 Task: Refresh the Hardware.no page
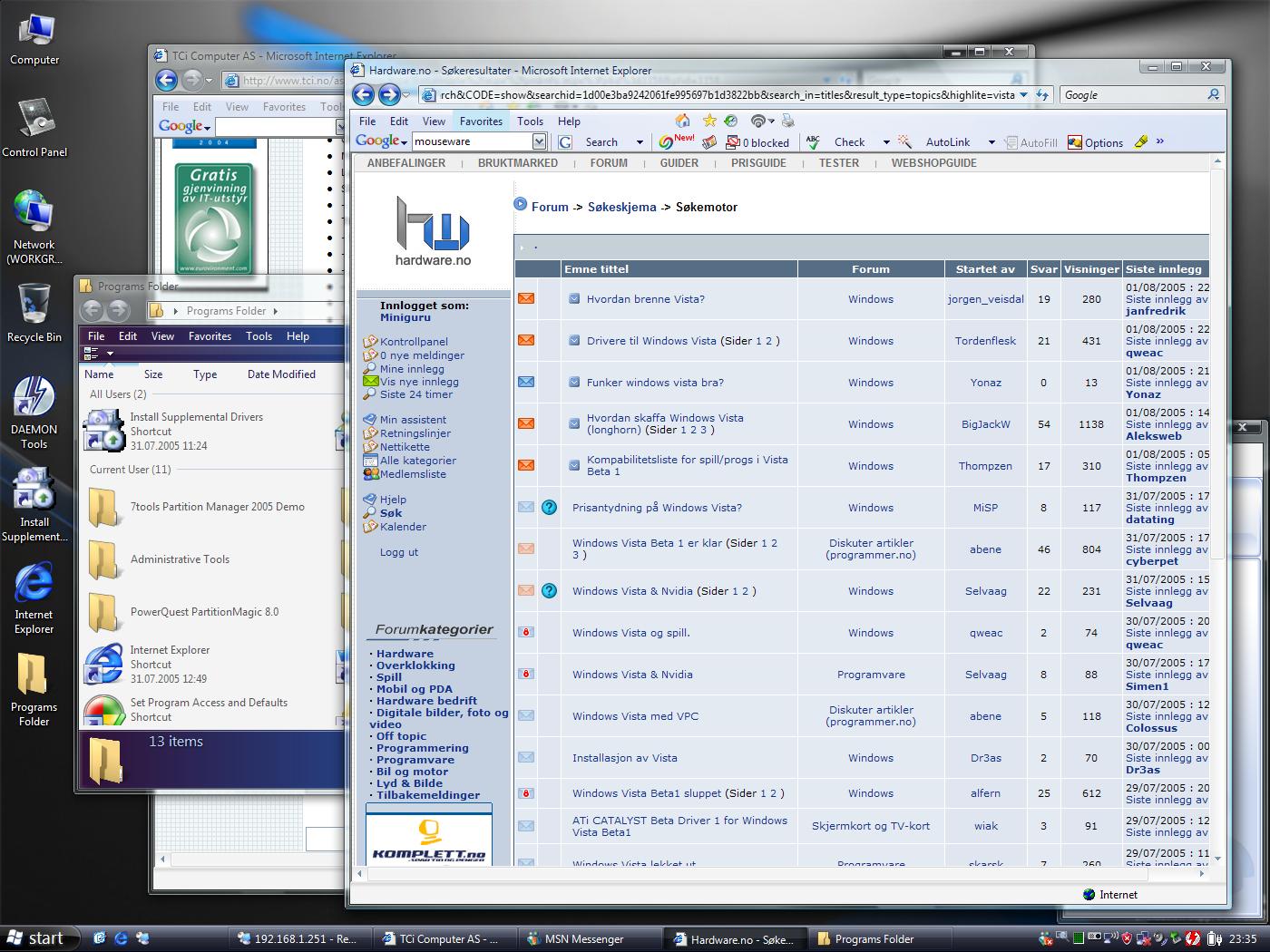pyautogui.click(x=1042, y=94)
